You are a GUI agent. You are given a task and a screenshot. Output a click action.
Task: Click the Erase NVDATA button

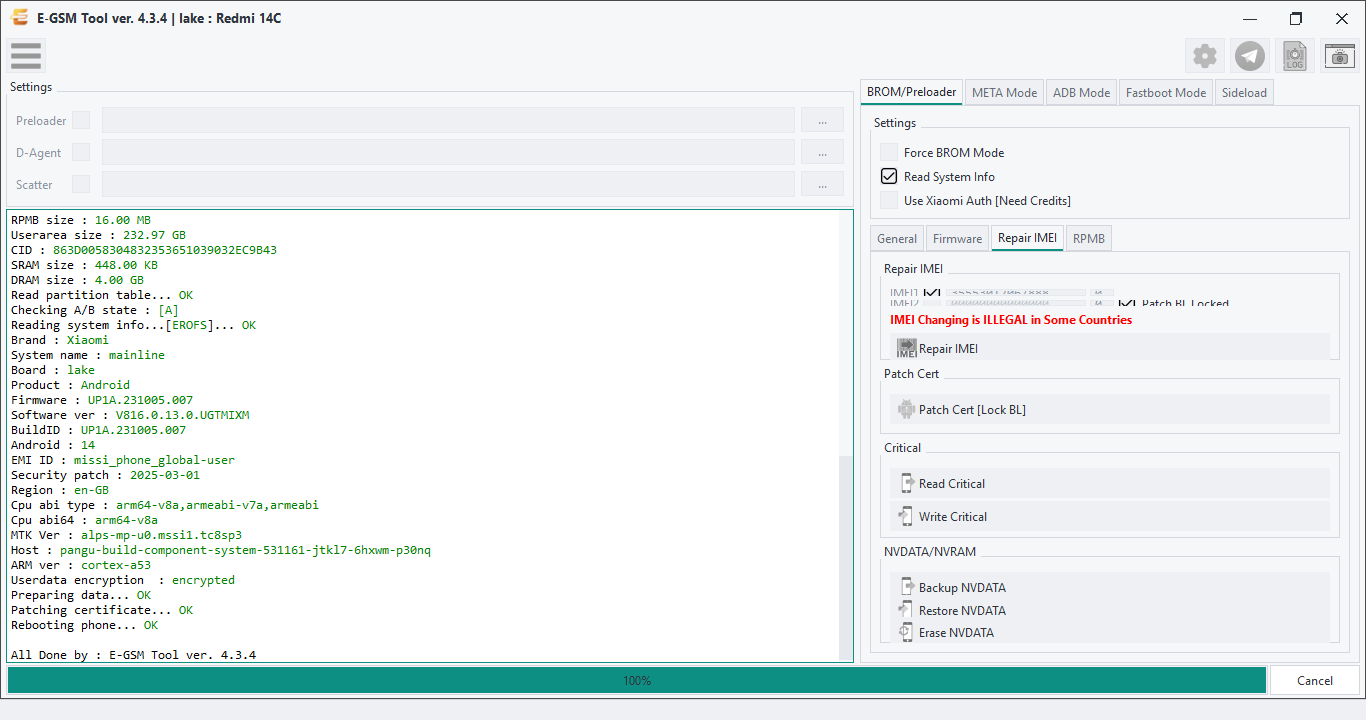point(1110,632)
